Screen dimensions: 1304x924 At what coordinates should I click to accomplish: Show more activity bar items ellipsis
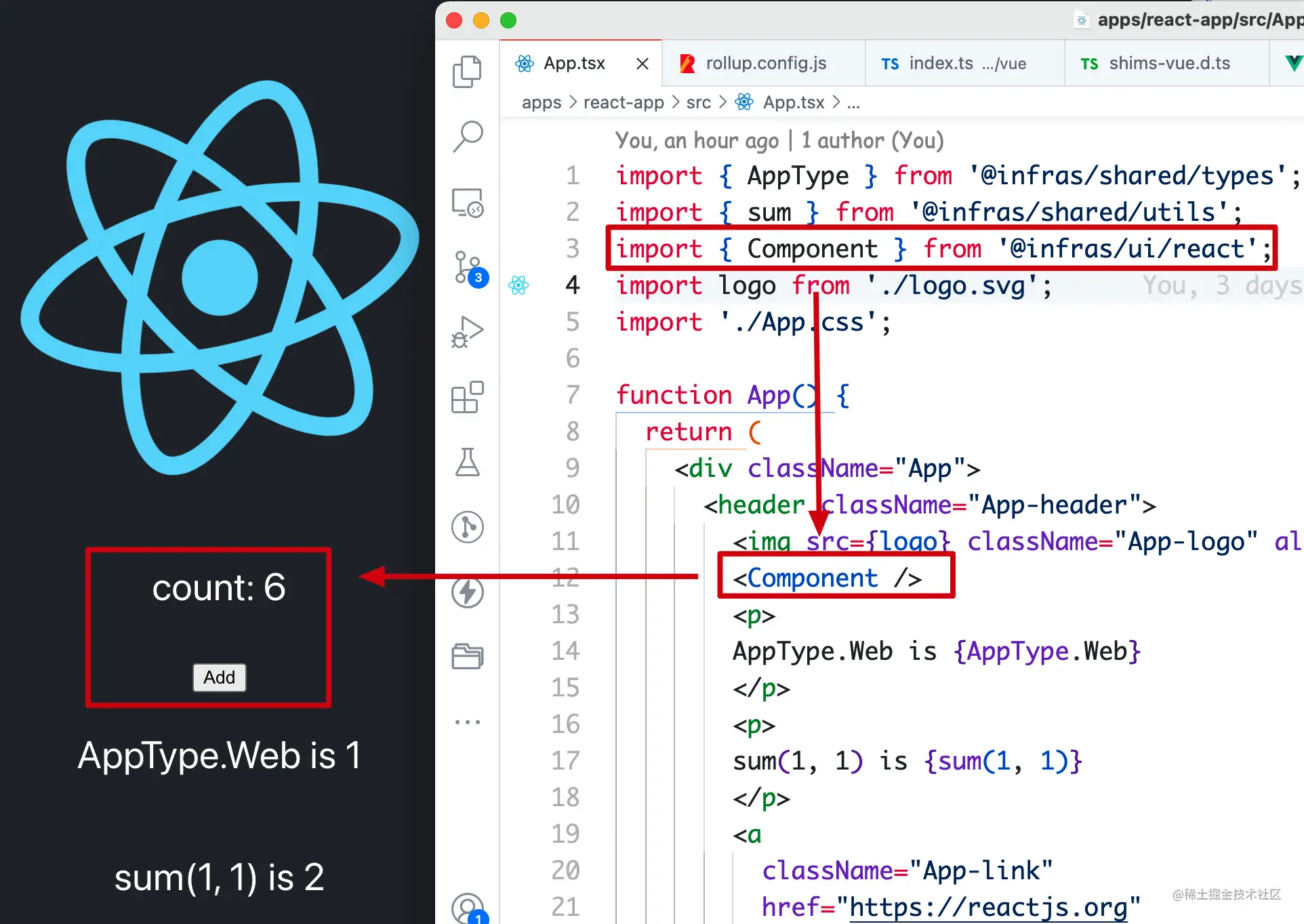(467, 722)
